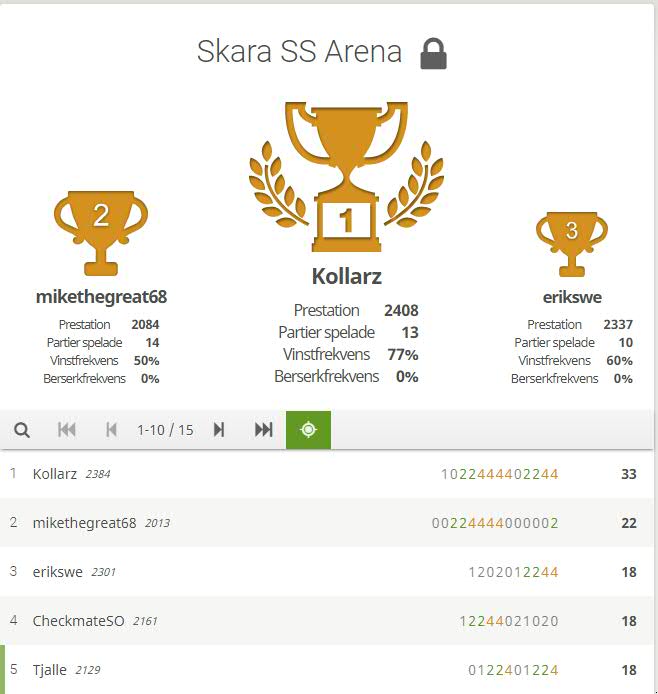658x694 pixels.
Task: Click mikethegreat68 rating 2013
Action: point(158,523)
